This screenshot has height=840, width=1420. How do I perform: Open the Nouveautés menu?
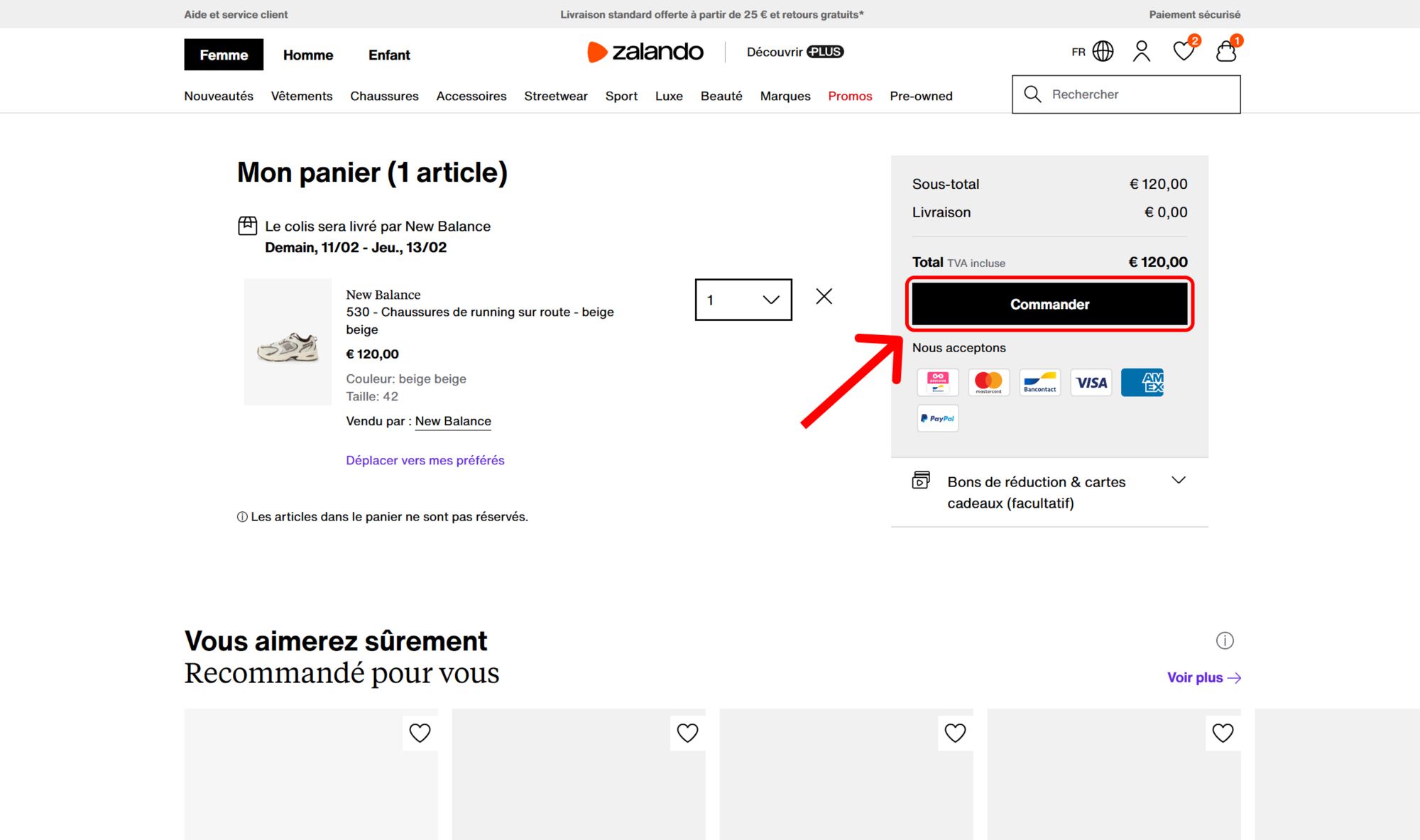(219, 96)
